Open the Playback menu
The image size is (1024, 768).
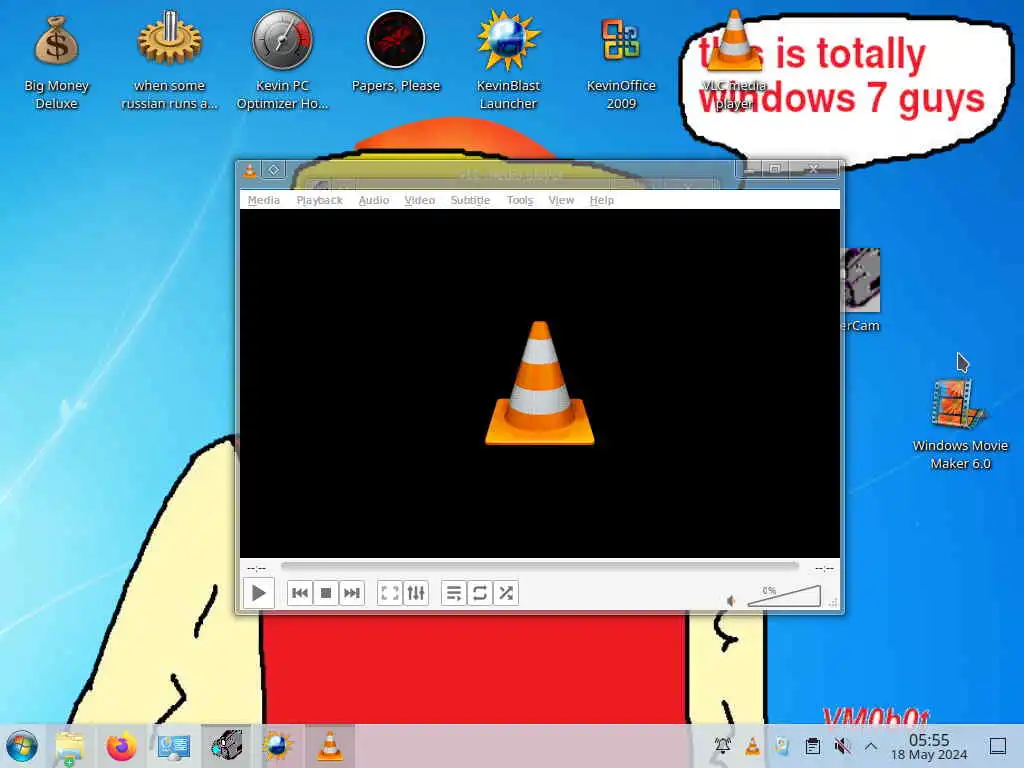tap(319, 200)
